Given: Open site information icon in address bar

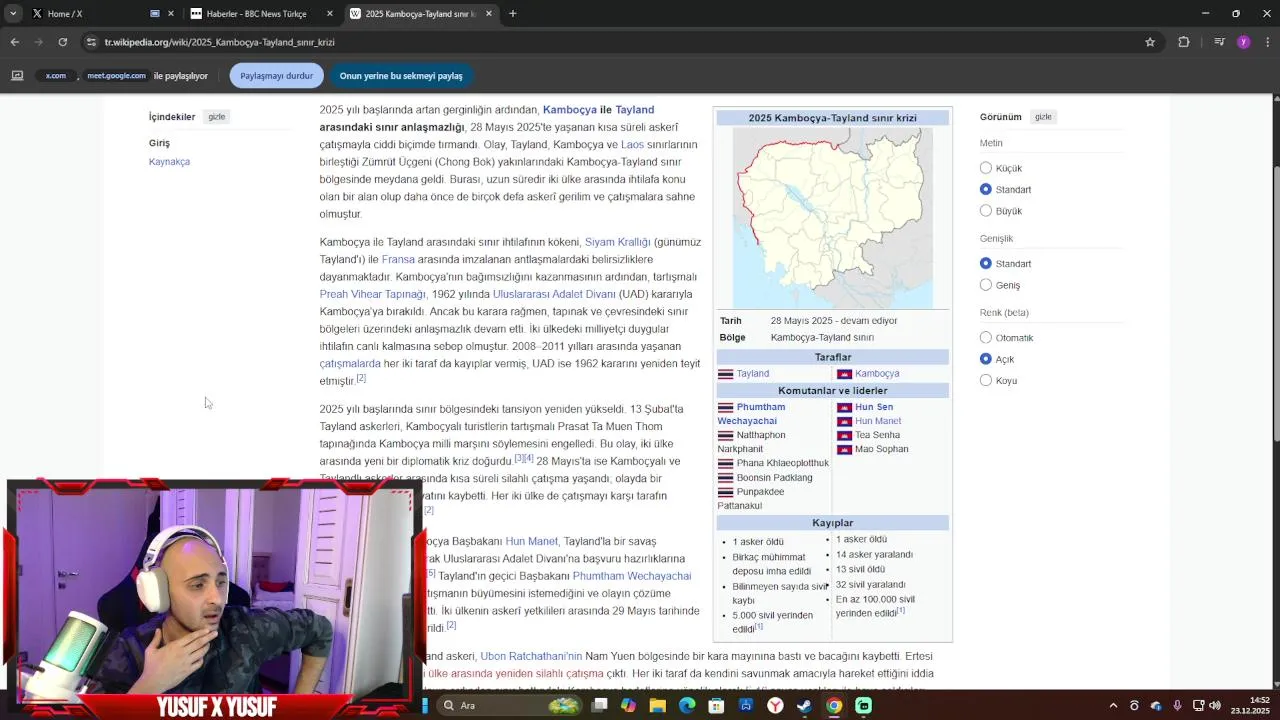Looking at the screenshot, I should pos(91,42).
